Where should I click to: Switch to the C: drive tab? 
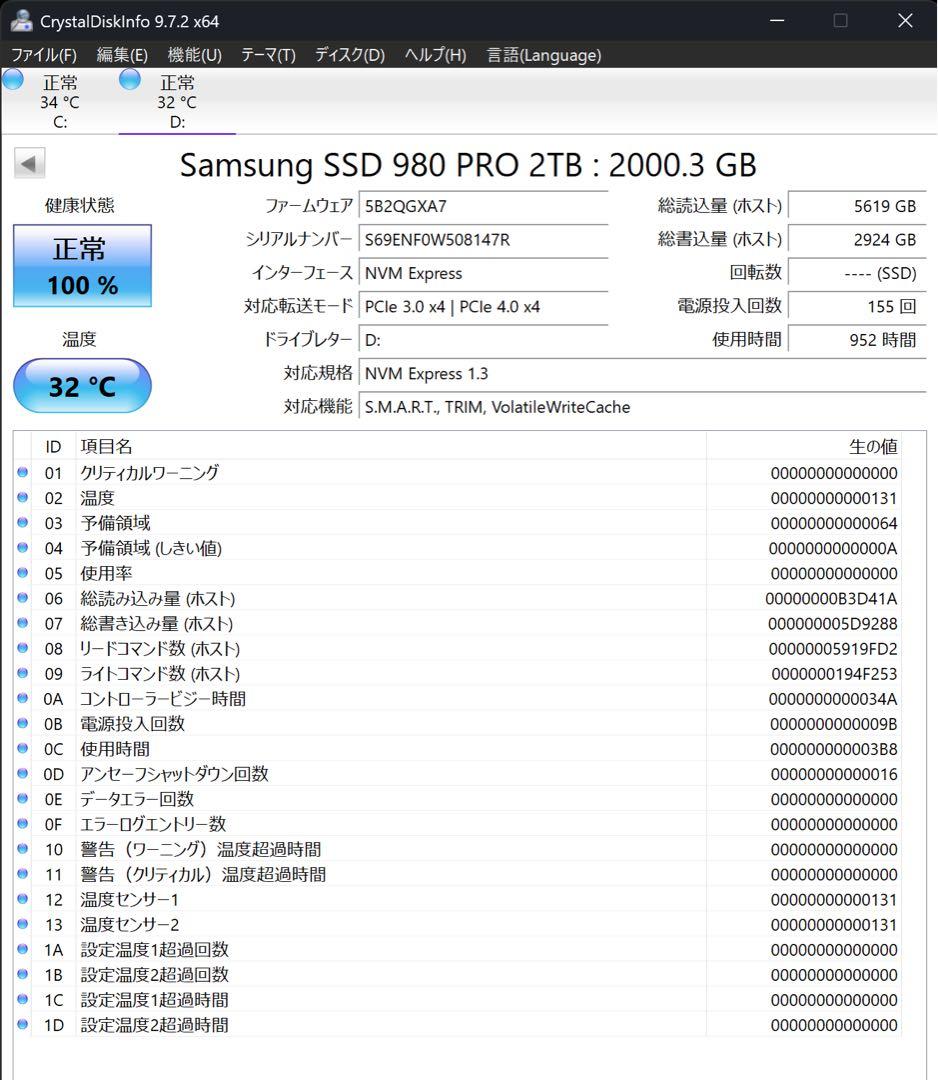[60, 100]
